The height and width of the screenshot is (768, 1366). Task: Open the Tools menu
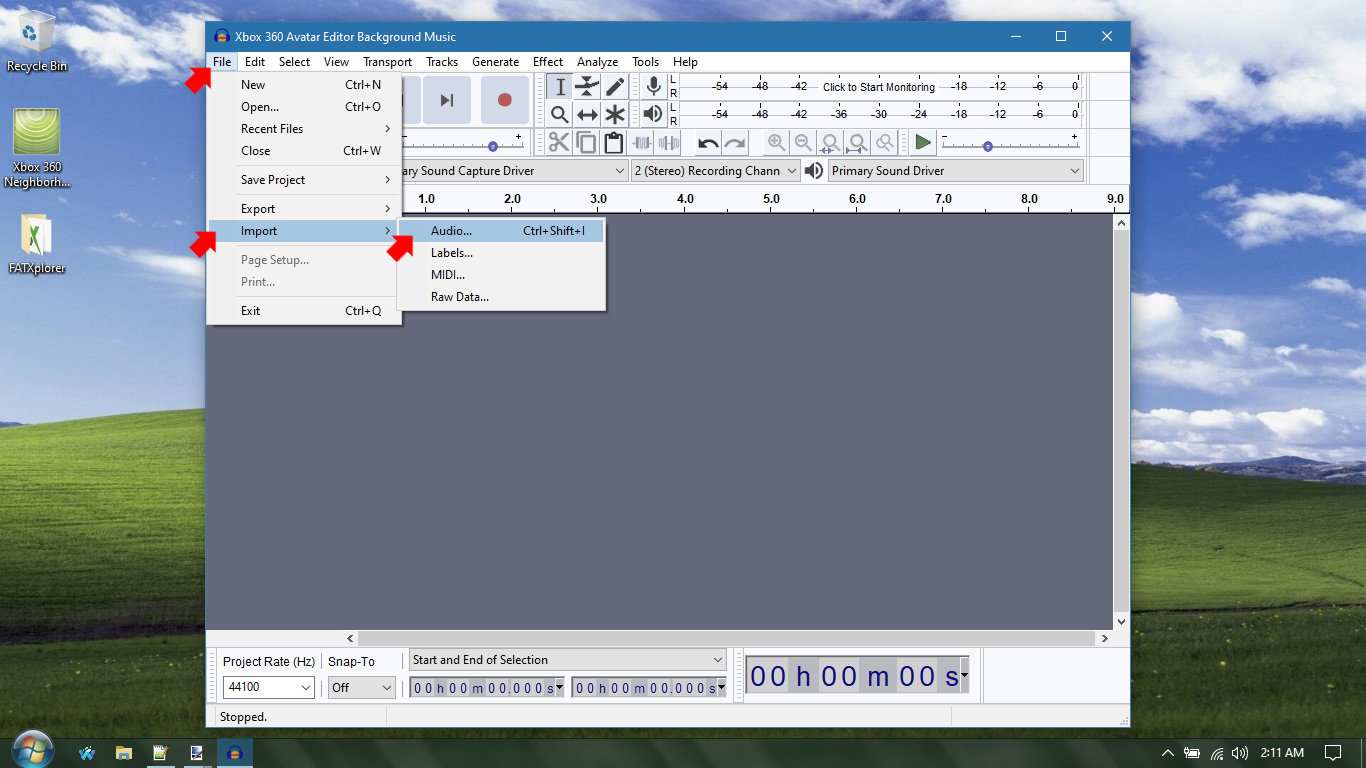tap(646, 62)
